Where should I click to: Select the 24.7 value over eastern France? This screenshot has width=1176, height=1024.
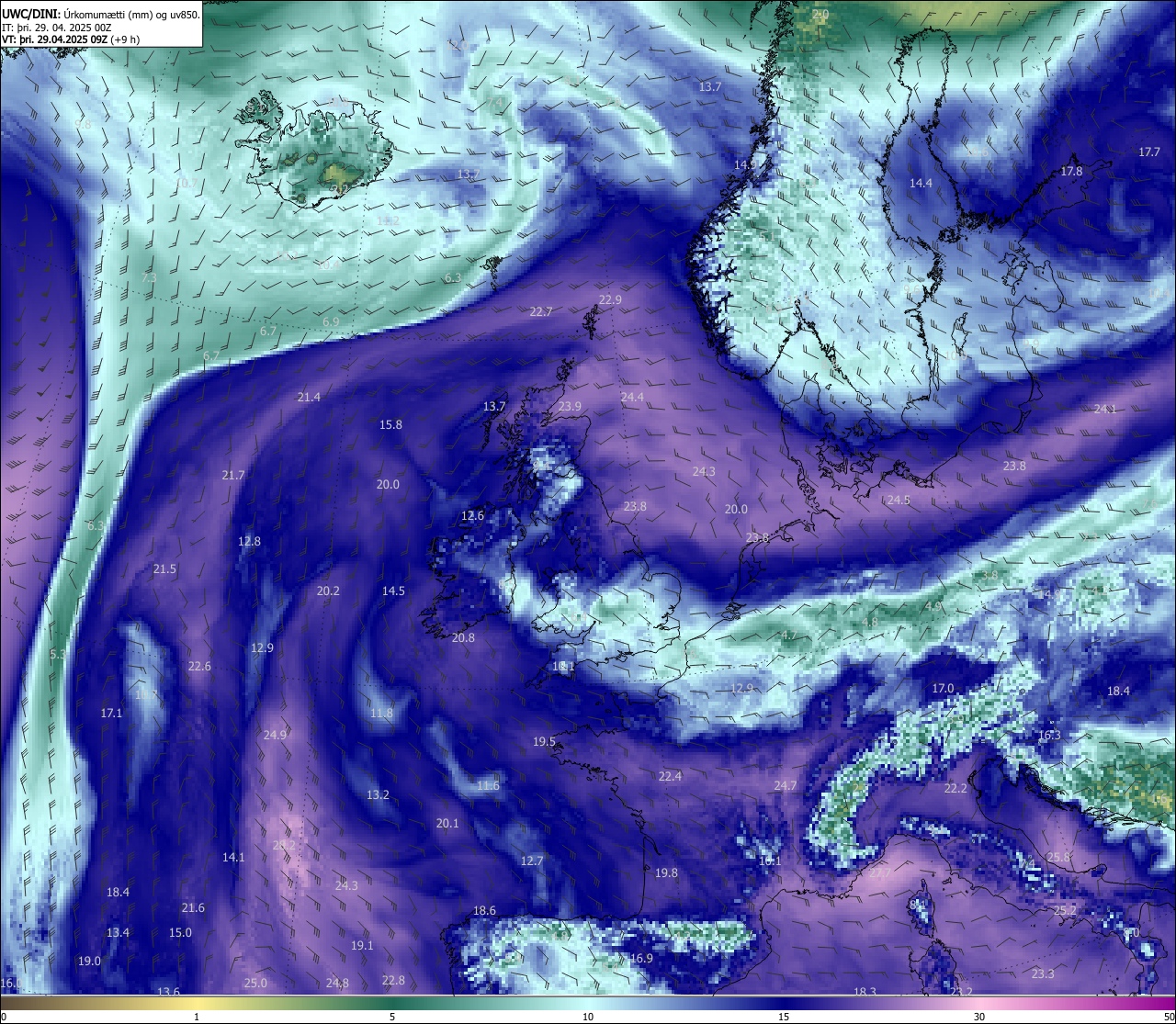(786, 786)
